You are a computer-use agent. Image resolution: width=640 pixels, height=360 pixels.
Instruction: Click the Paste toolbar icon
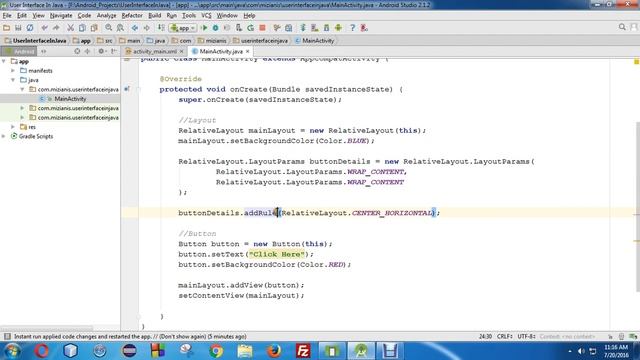point(94,28)
